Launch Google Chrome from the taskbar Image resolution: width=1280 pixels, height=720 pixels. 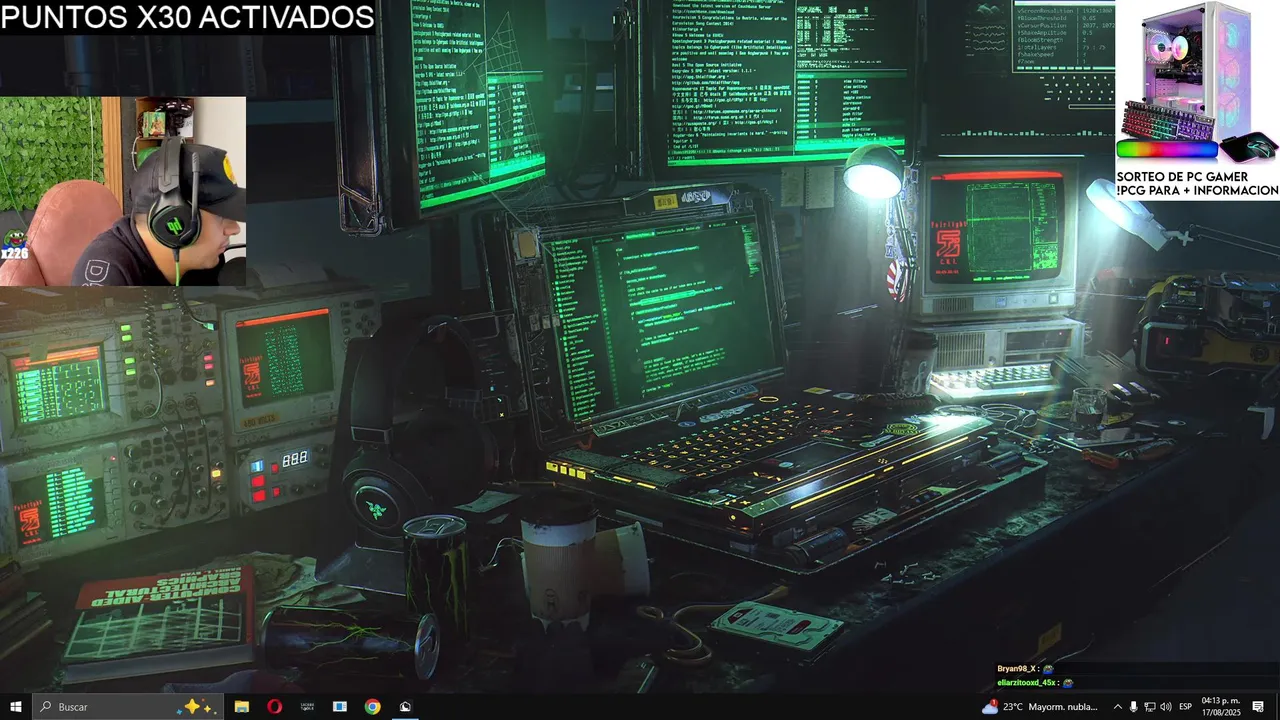click(x=372, y=707)
